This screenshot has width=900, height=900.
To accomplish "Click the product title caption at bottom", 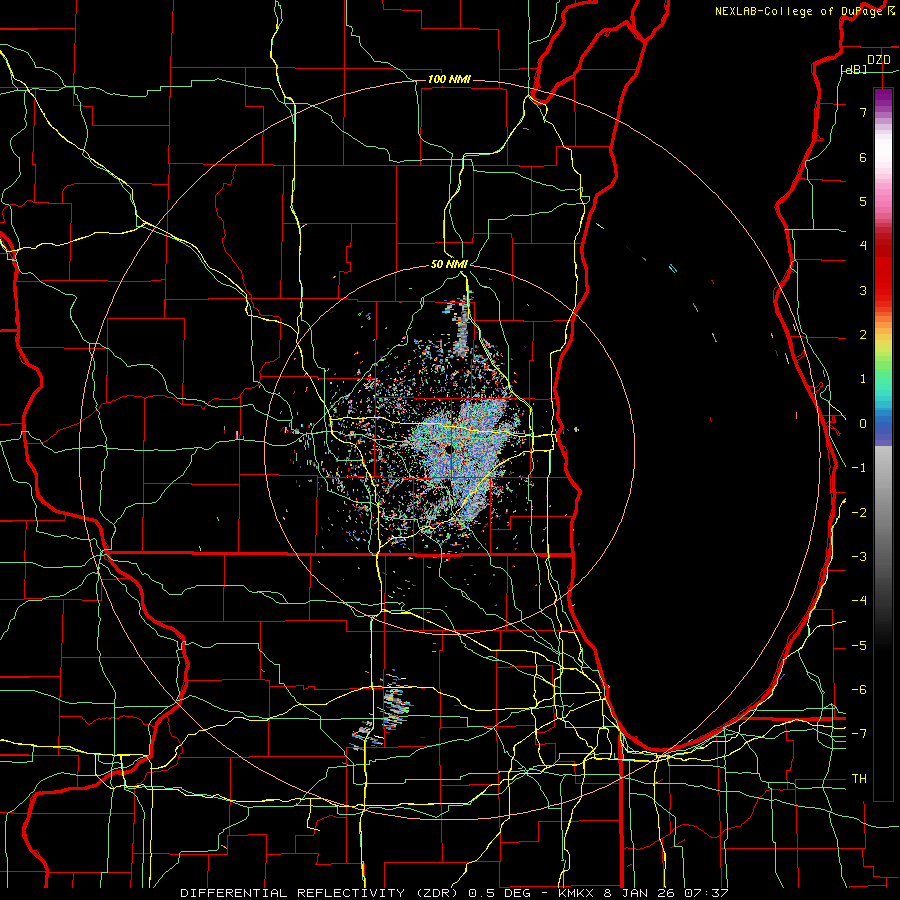I will click(454, 893).
